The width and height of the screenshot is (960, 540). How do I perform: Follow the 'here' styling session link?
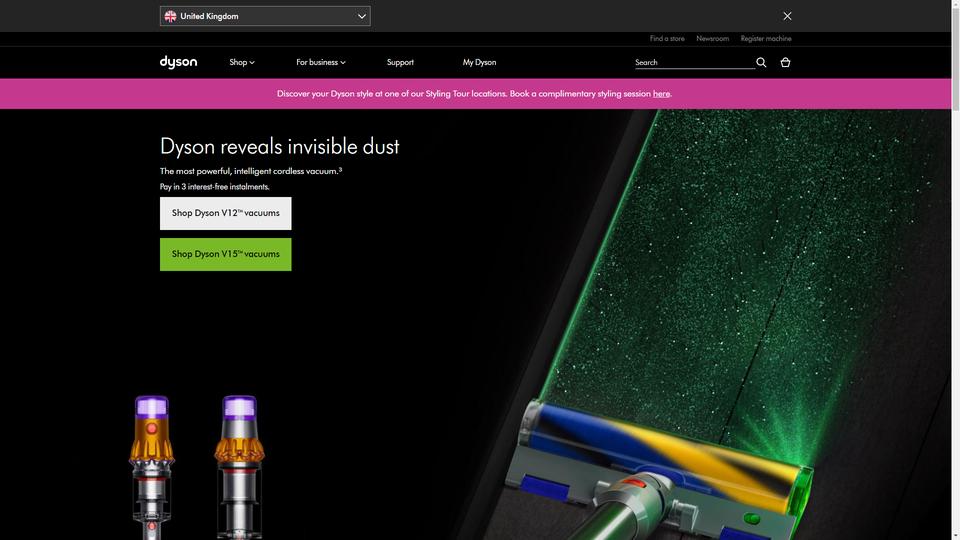tap(661, 94)
